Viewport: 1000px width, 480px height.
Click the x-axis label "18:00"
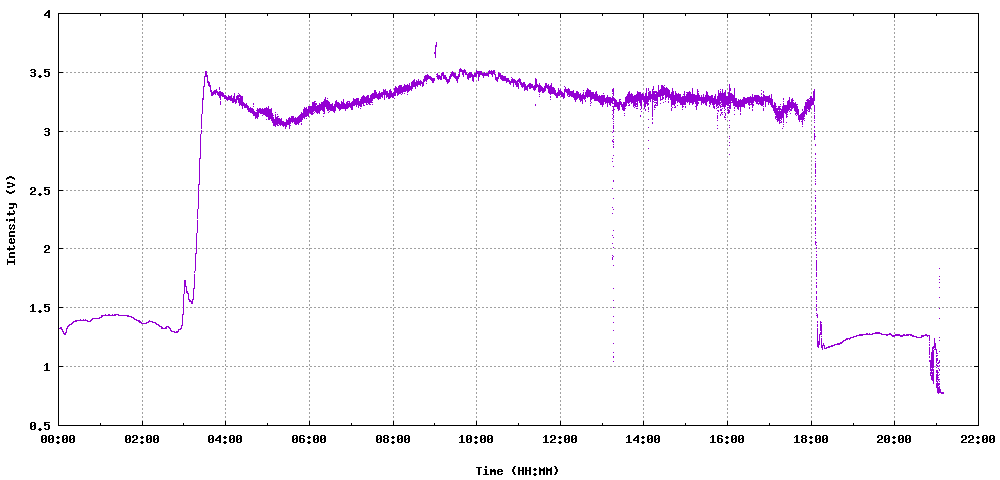click(811, 439)
